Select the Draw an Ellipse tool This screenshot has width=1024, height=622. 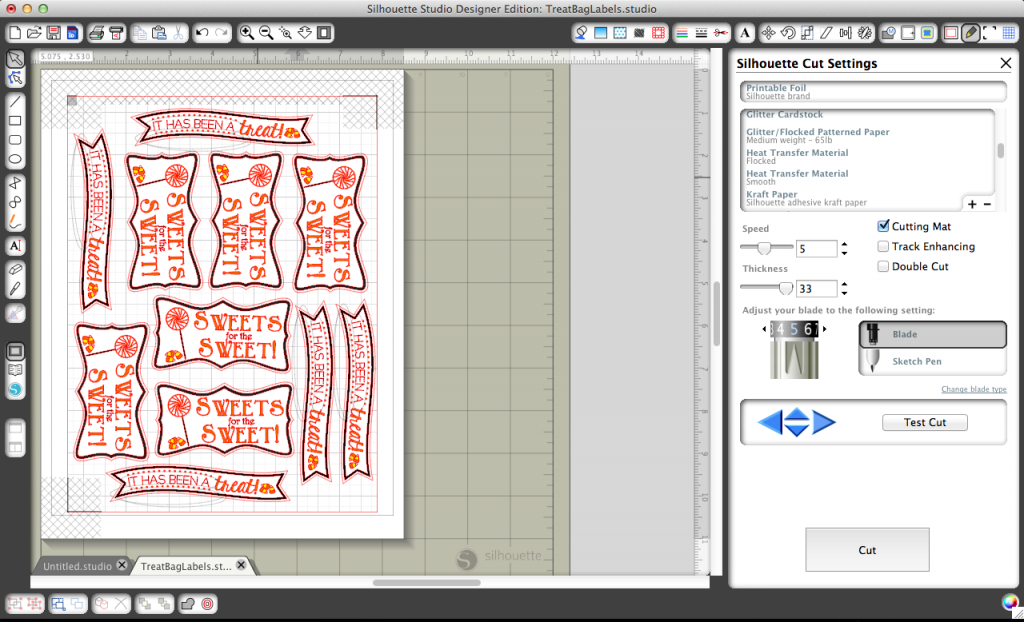(x=15, y=159)
